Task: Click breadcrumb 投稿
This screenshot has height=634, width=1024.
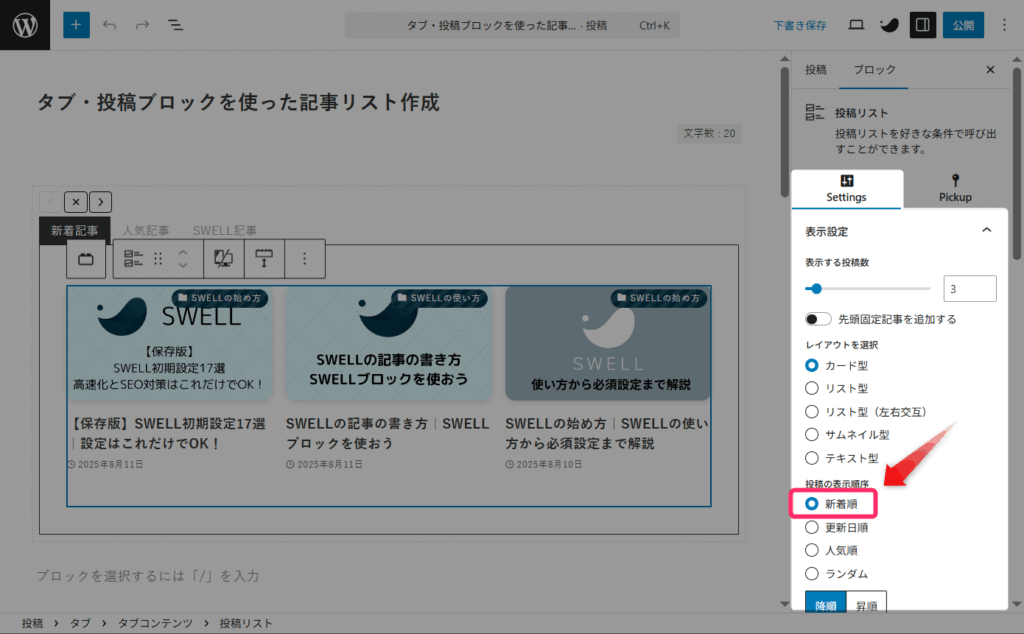Action: tap(32, 624)
